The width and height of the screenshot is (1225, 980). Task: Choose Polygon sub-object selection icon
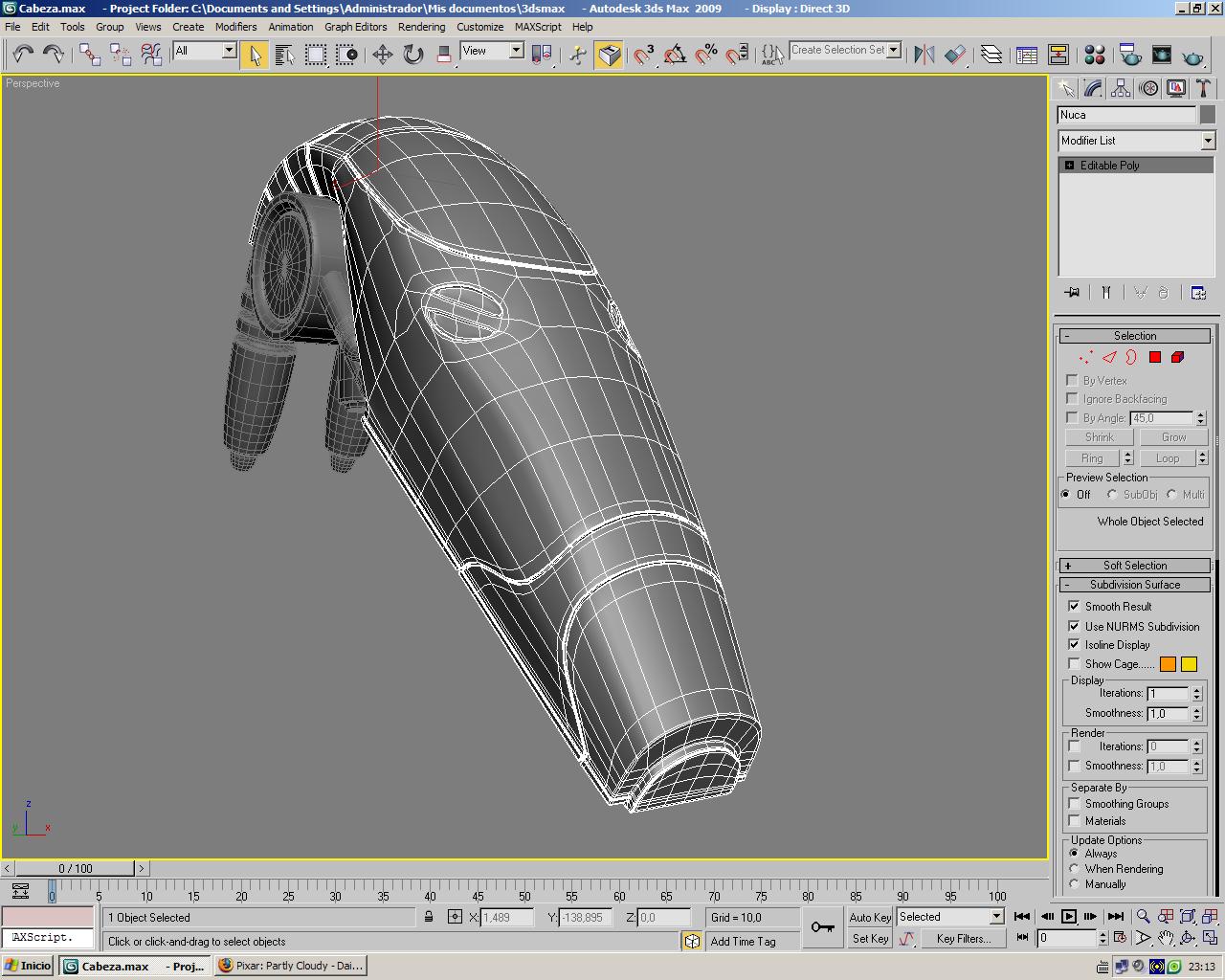click(1155, 357)
